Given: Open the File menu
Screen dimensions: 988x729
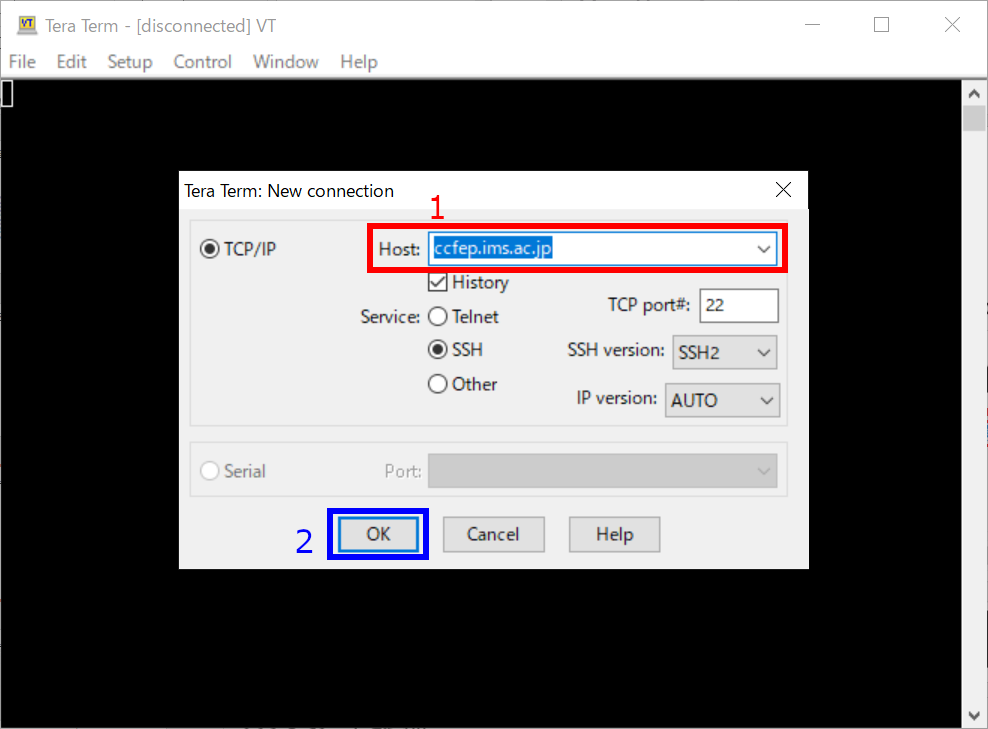Looking at the screenshot, I should [22, 62].
